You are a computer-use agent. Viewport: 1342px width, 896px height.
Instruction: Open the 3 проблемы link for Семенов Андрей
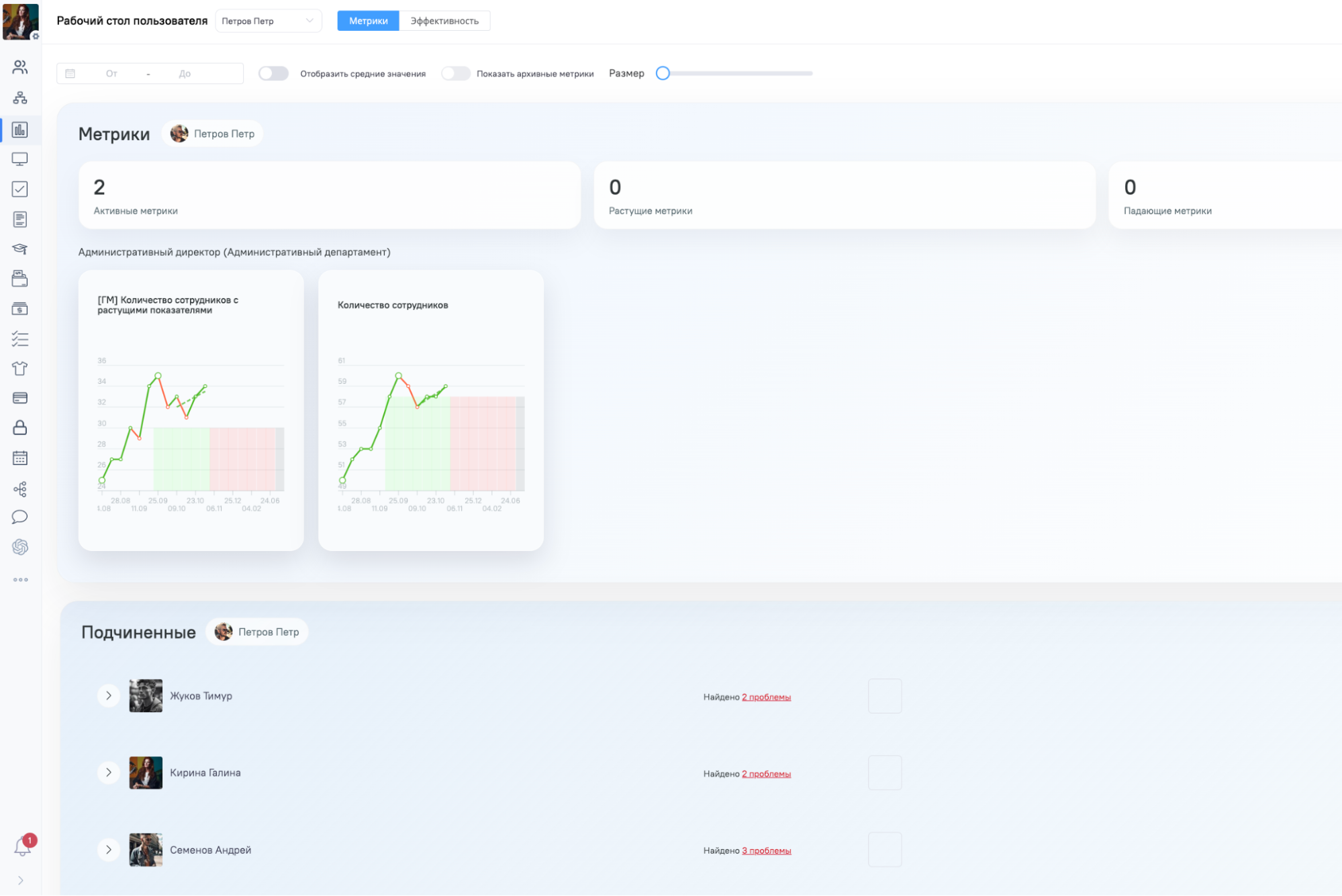click(x=767, y=851)
